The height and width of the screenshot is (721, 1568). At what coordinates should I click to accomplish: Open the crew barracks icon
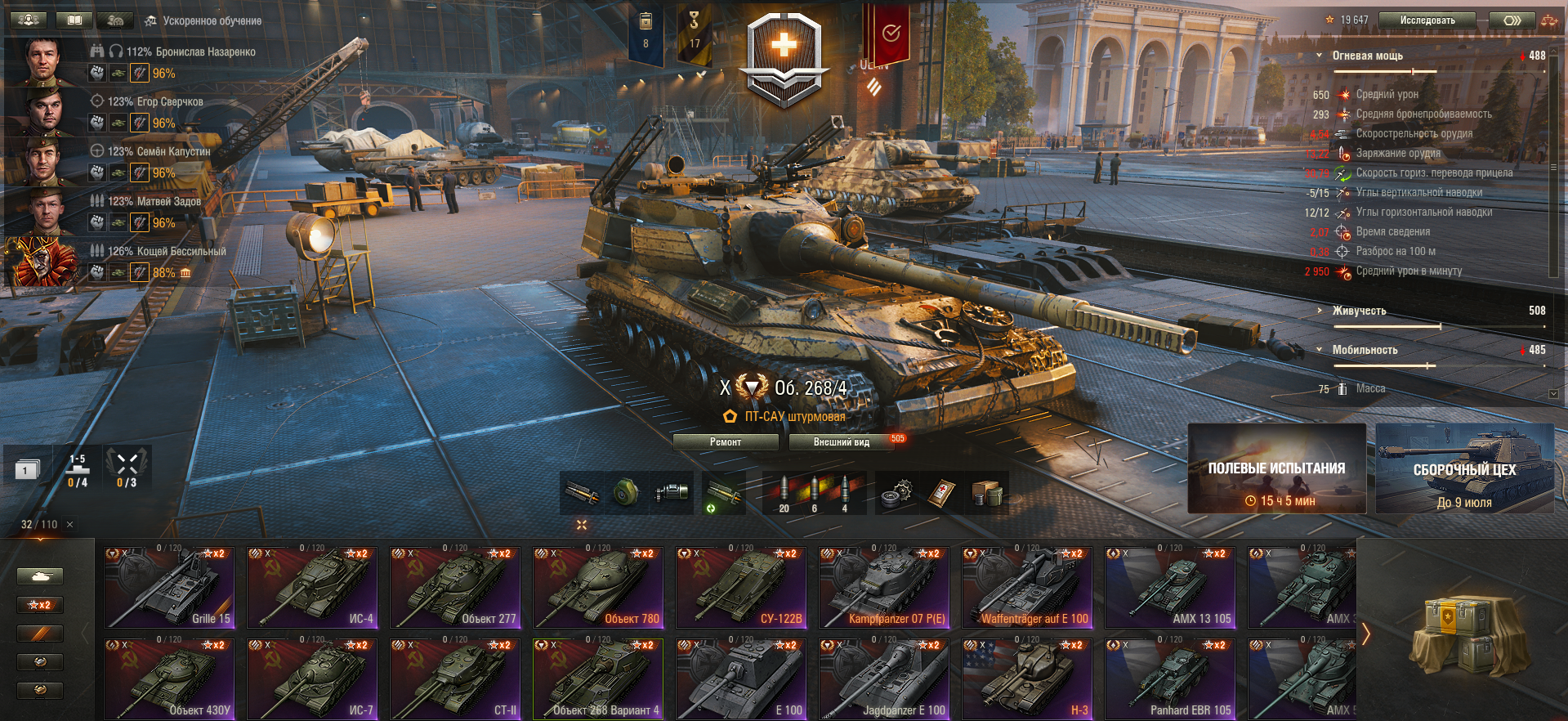[29, 20]
